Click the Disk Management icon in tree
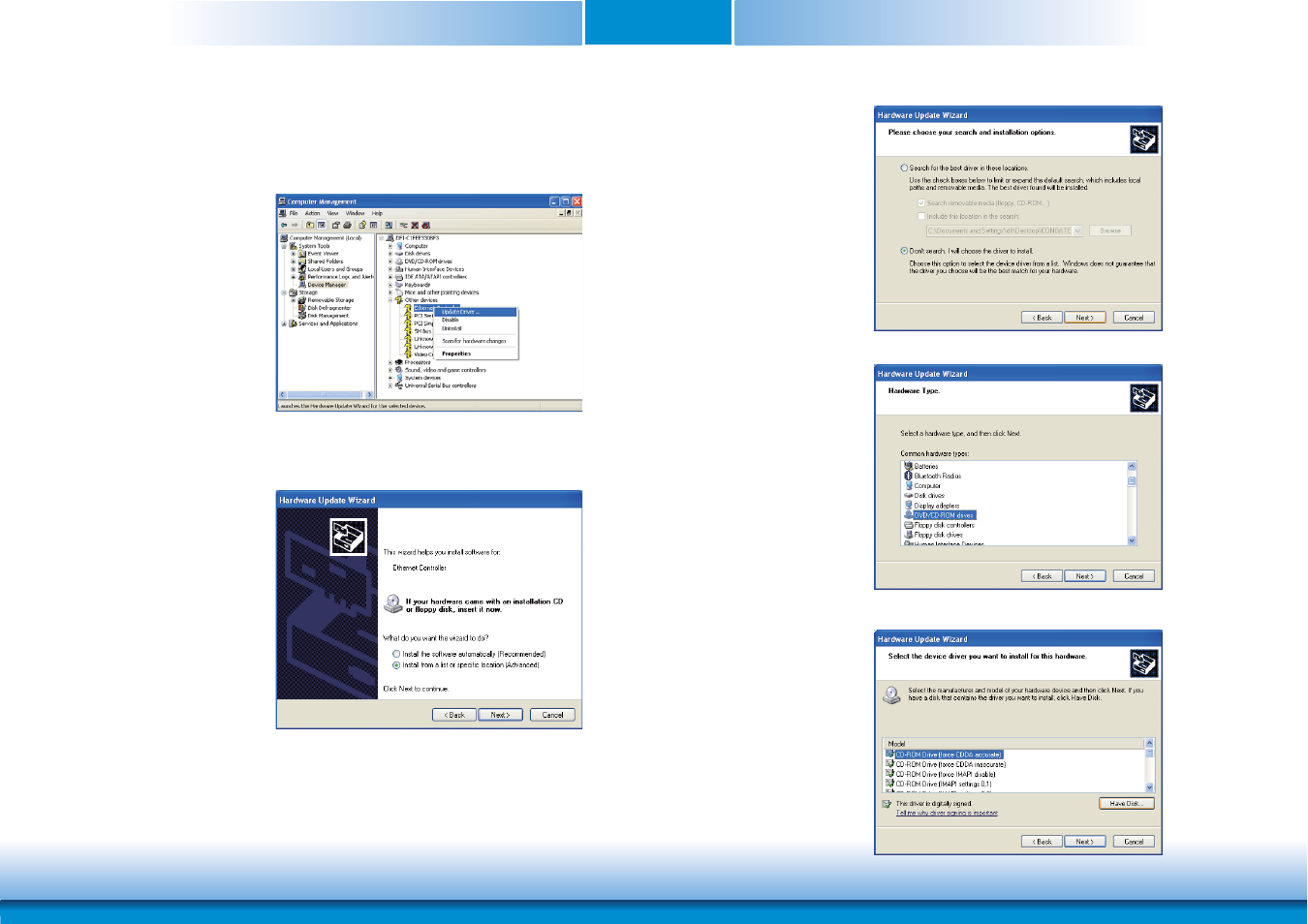Screen dimensions: 1308x924 (x=302, y=316)
